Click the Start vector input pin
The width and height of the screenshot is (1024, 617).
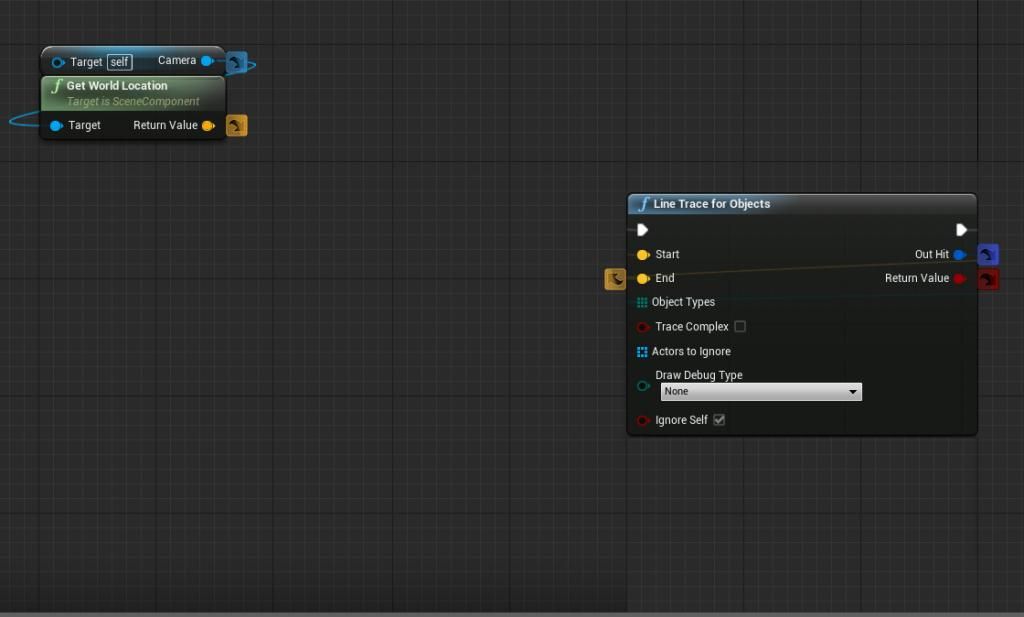coord(643,255)
